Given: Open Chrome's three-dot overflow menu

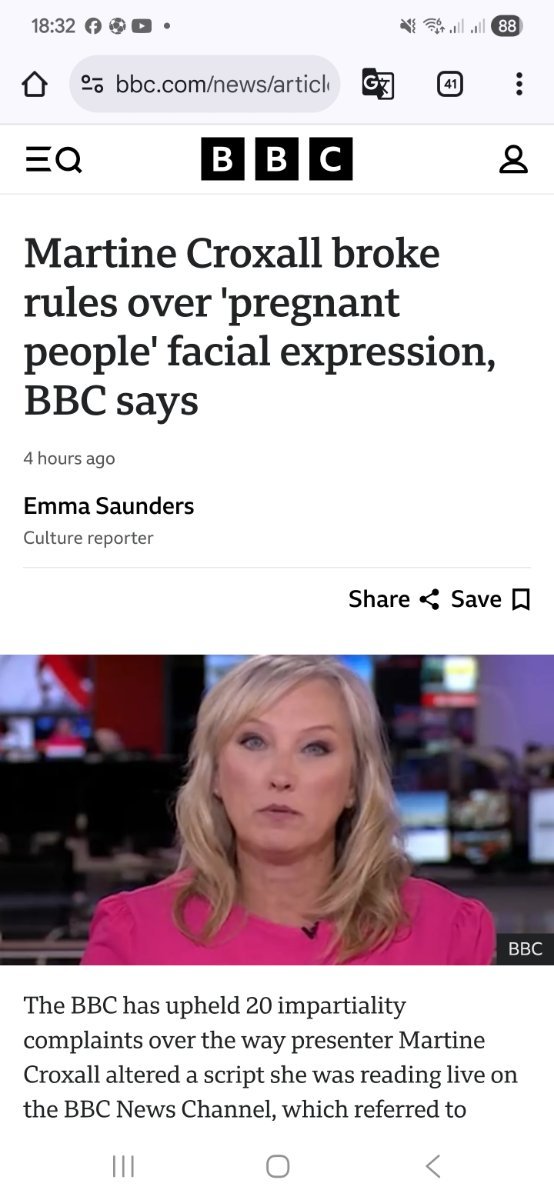Looking at the screenshot, I should click(x=518, y=84).
